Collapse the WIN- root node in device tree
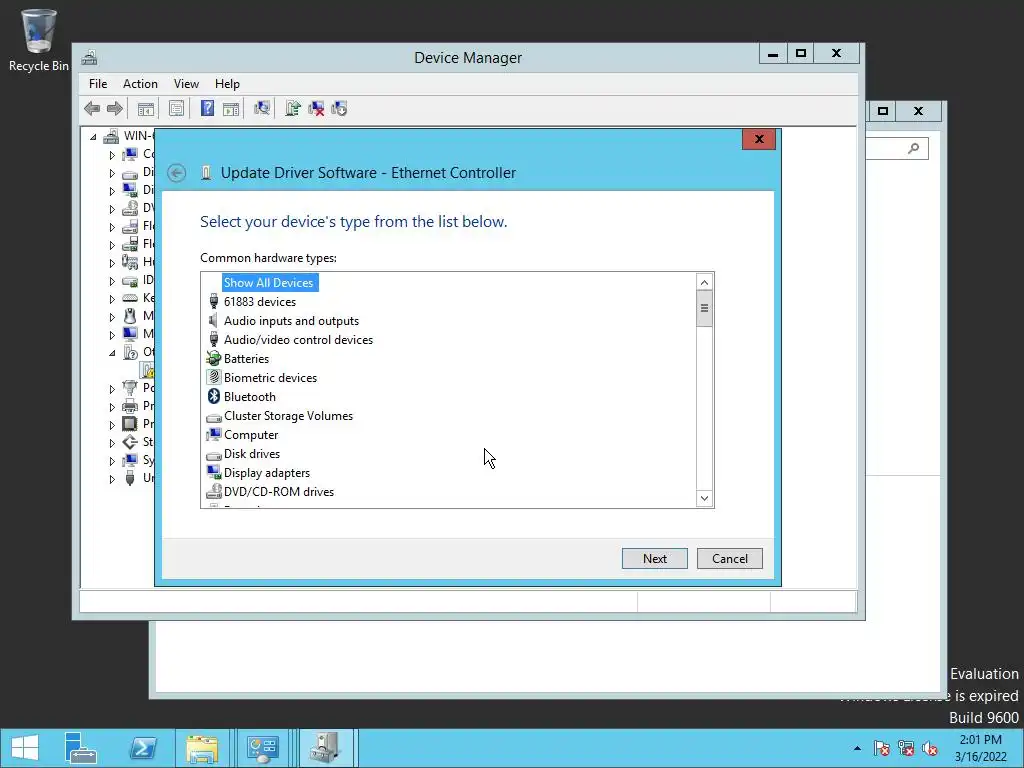Screen dimensions: 1024x768 tap(93, 136)
